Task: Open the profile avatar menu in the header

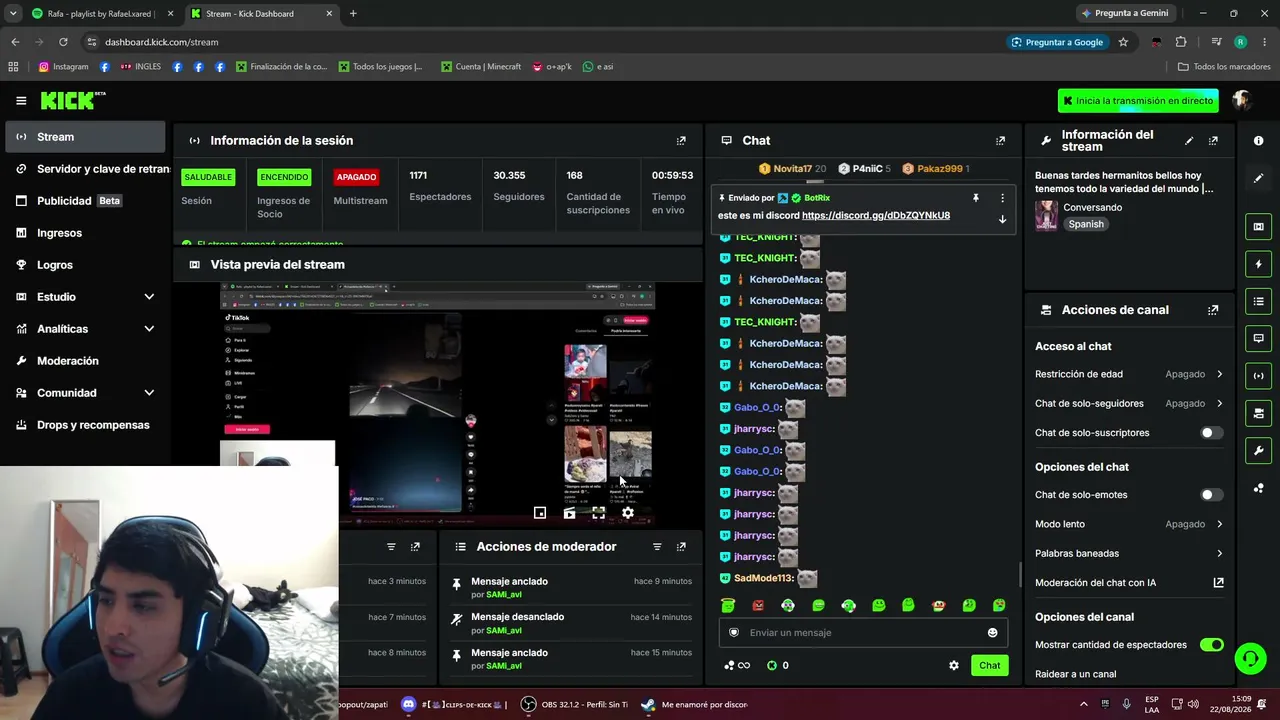Action: (1242, 100)
